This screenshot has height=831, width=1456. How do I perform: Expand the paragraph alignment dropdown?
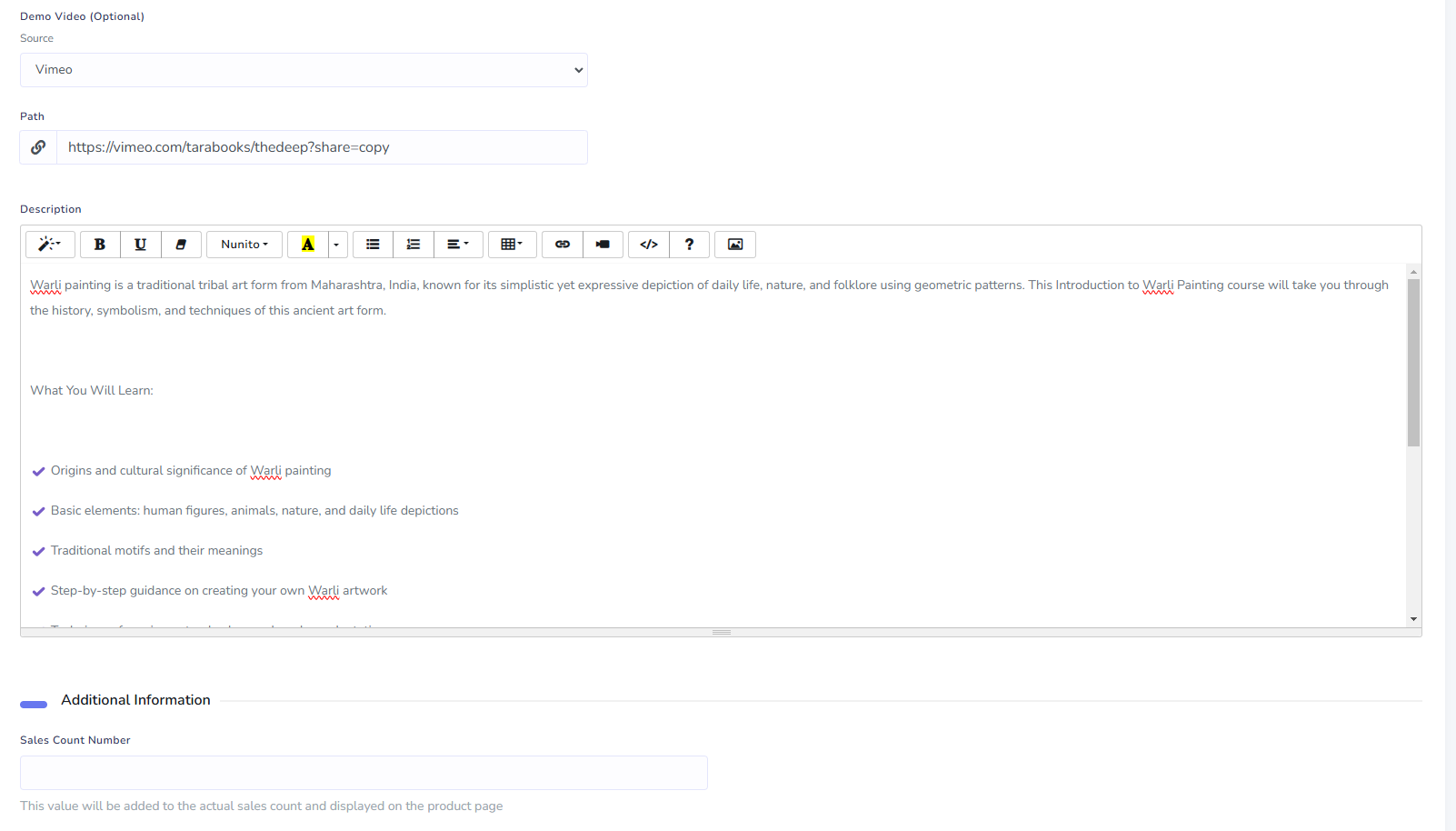coord(458,244)
